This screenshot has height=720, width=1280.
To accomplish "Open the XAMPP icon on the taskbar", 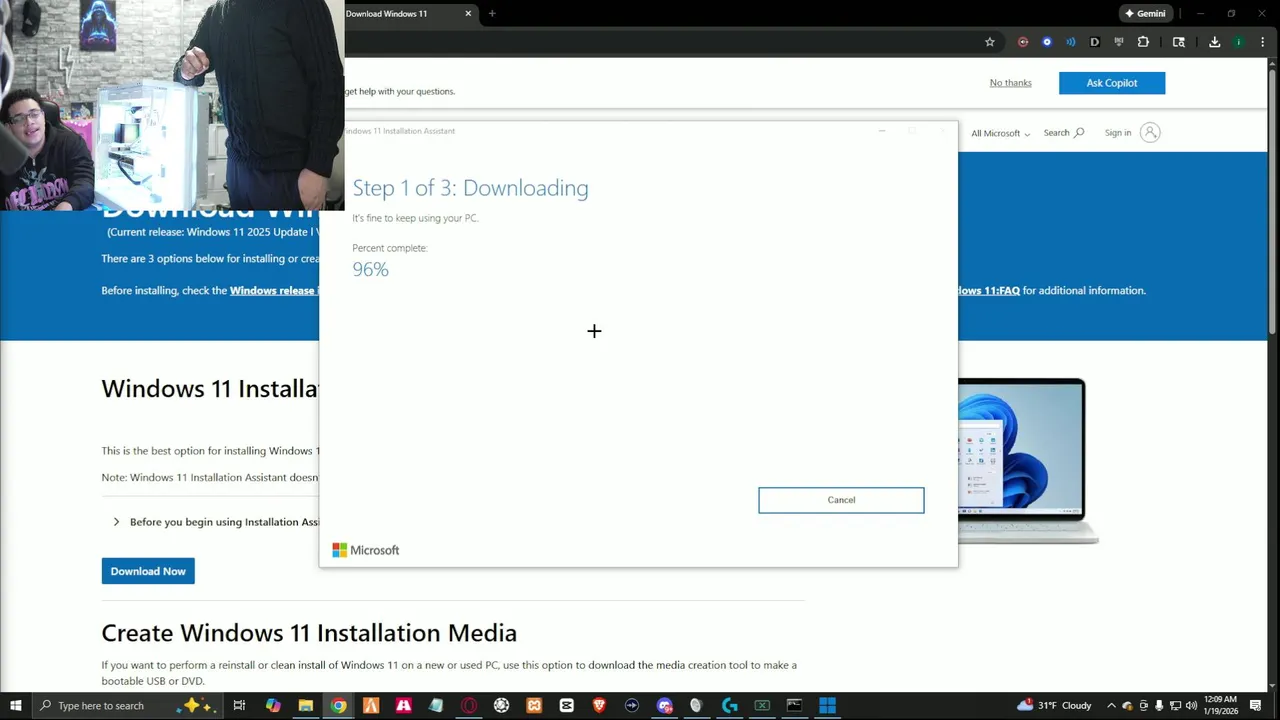I will pyautogui.click(x=534, y=705).
